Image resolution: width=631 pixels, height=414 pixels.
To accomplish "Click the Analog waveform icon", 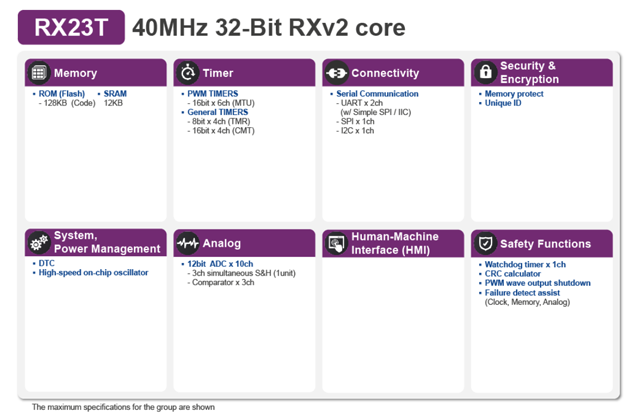I will [188, 243].
